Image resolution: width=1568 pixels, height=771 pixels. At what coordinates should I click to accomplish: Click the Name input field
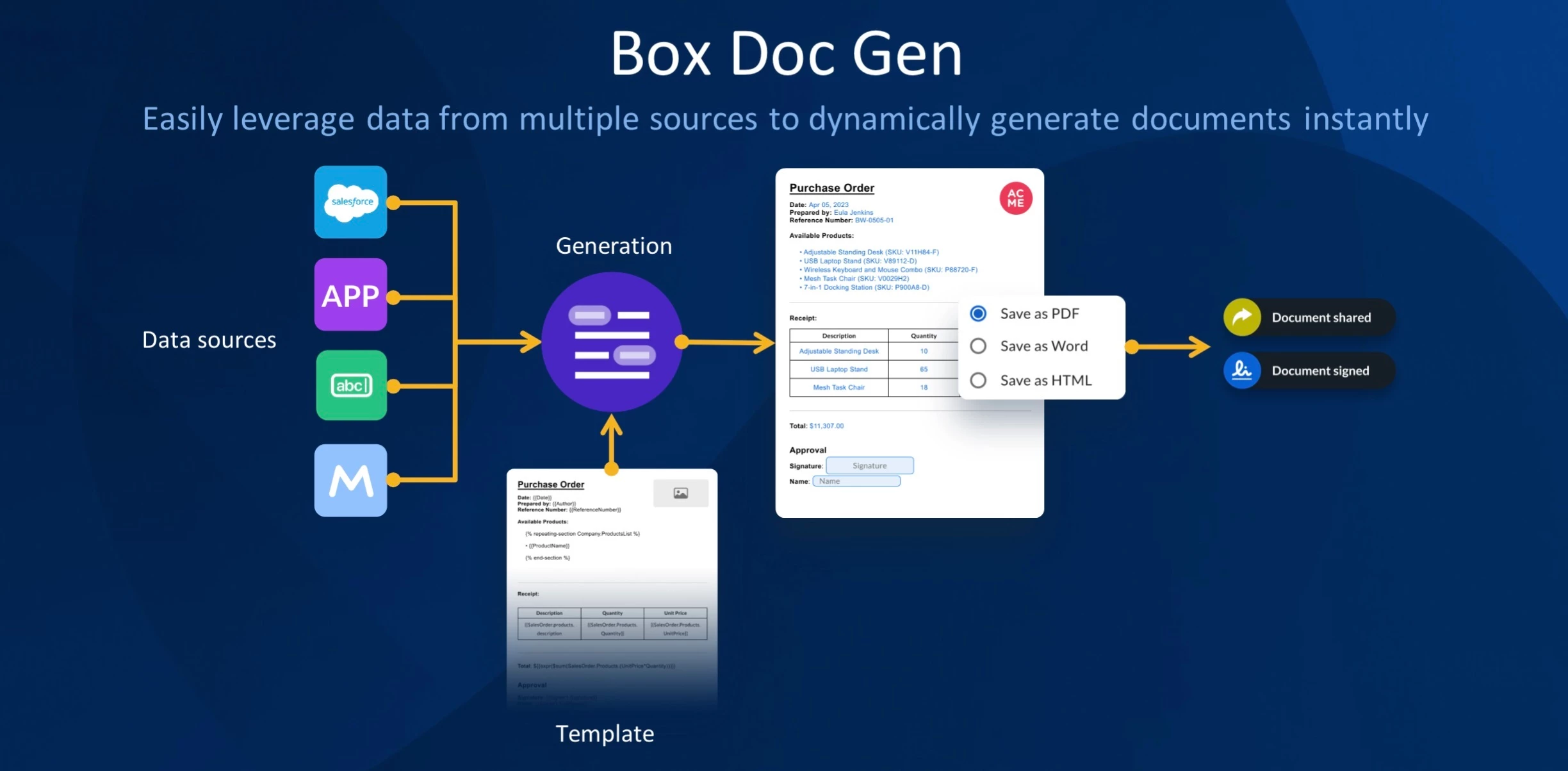point(856,480)
